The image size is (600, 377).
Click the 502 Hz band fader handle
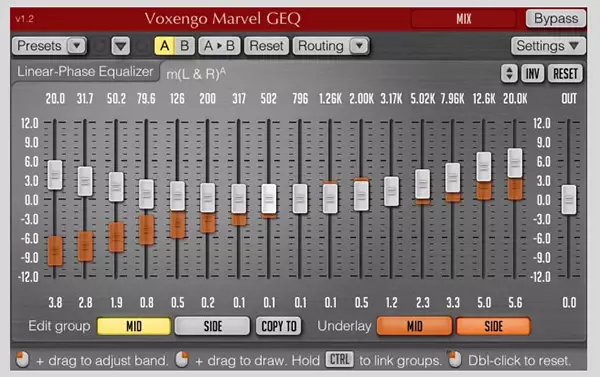(x=269, y=199)
